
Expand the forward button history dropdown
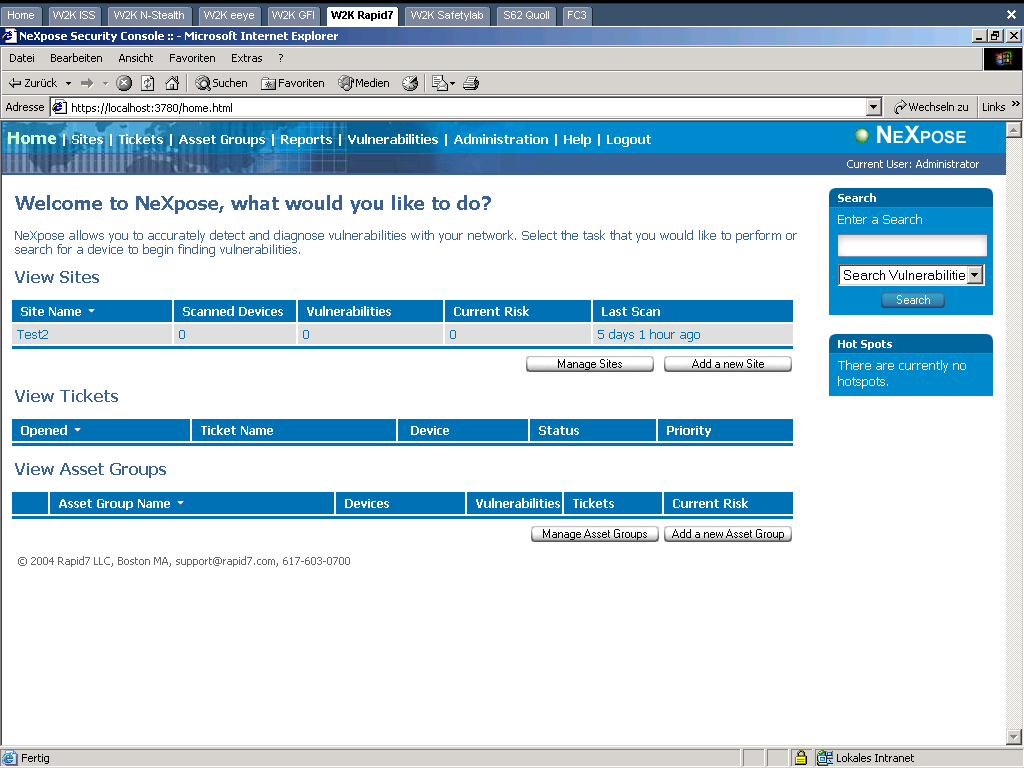tap(105, 84)
